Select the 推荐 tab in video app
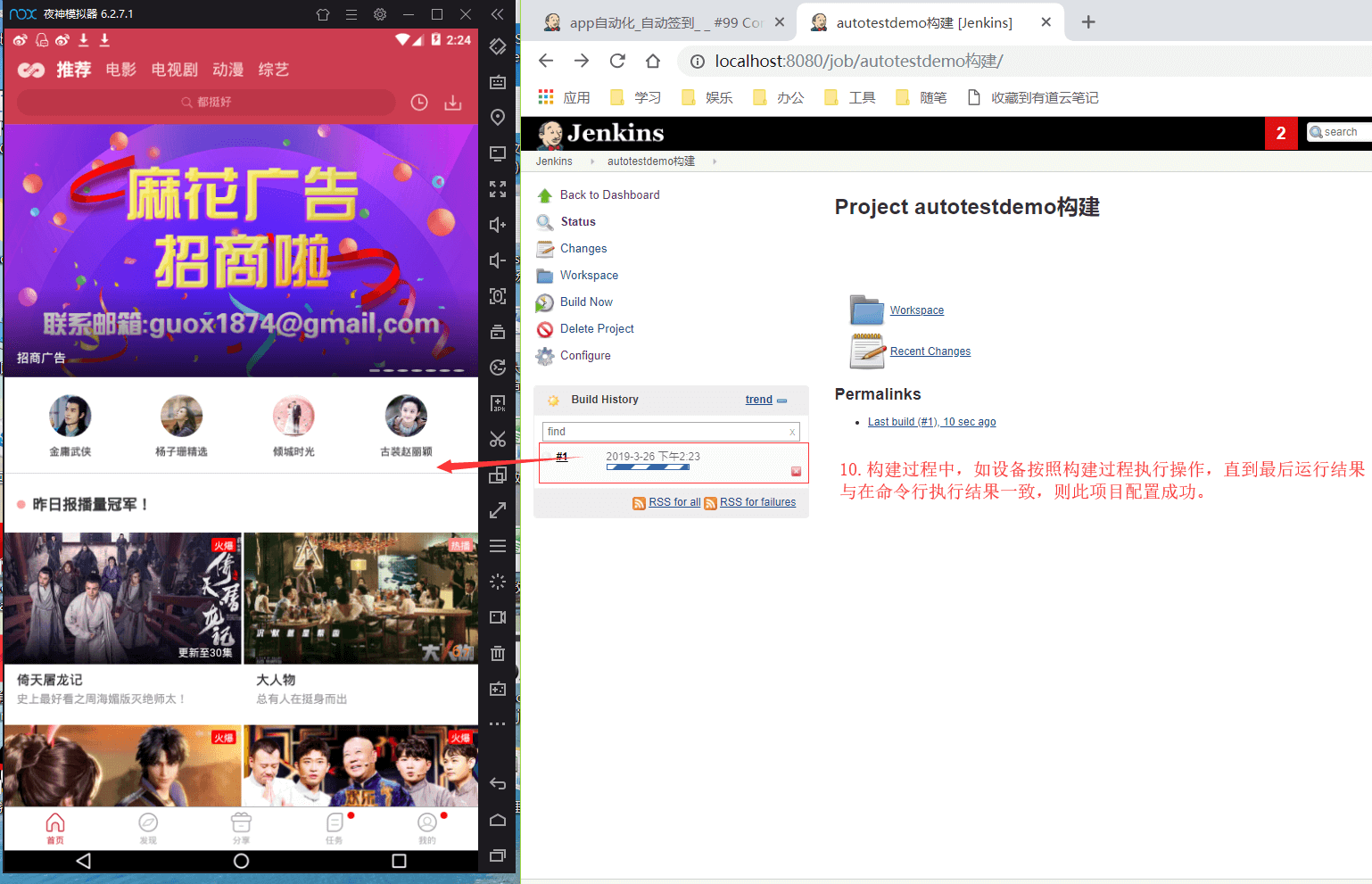Screen dimensions: 1372x884 (74, 70)
